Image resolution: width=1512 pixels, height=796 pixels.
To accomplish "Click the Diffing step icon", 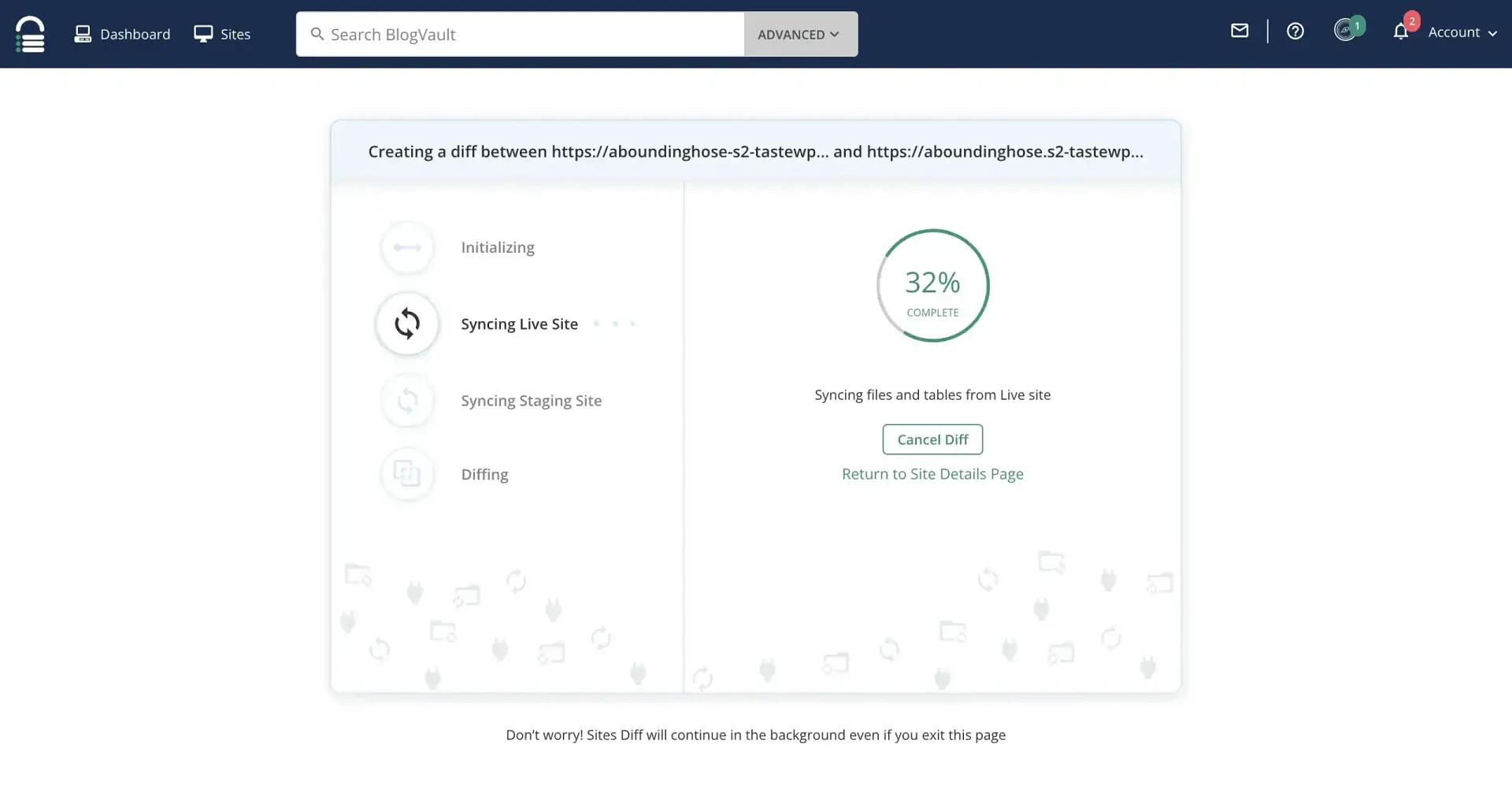I will [x=407, y=474].
